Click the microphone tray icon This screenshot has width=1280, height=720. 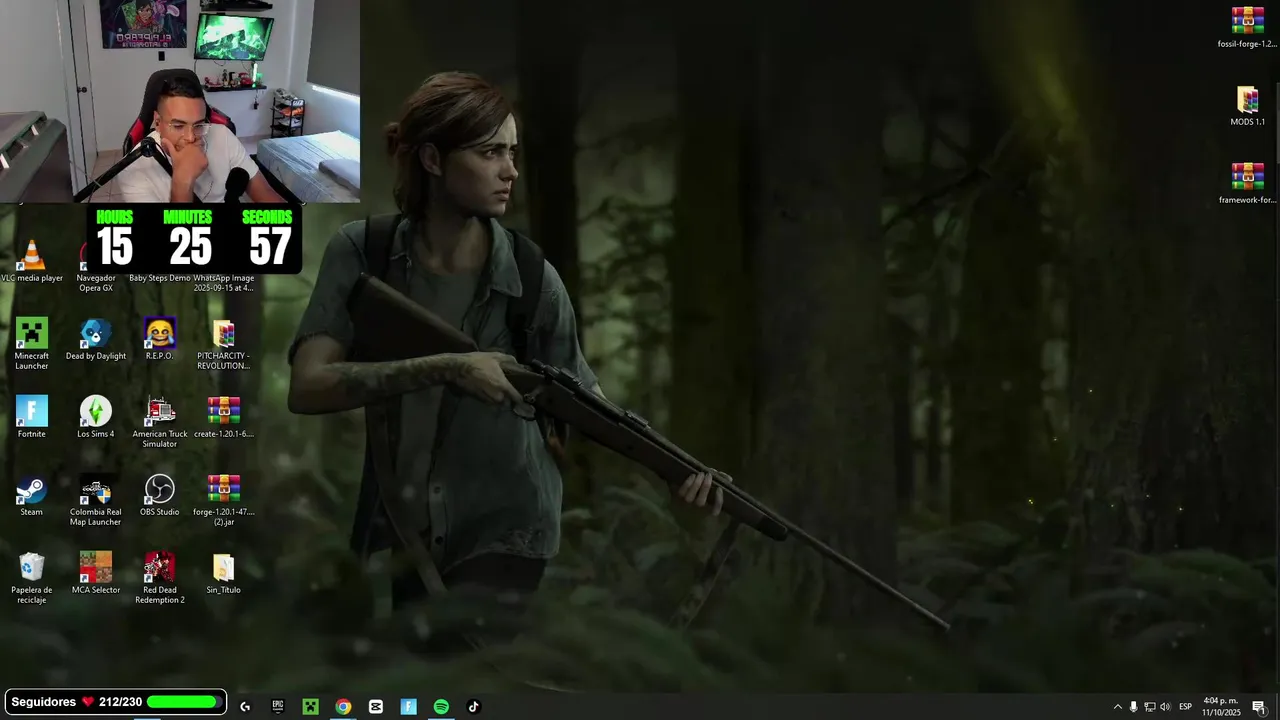(x=1133, y=707)
